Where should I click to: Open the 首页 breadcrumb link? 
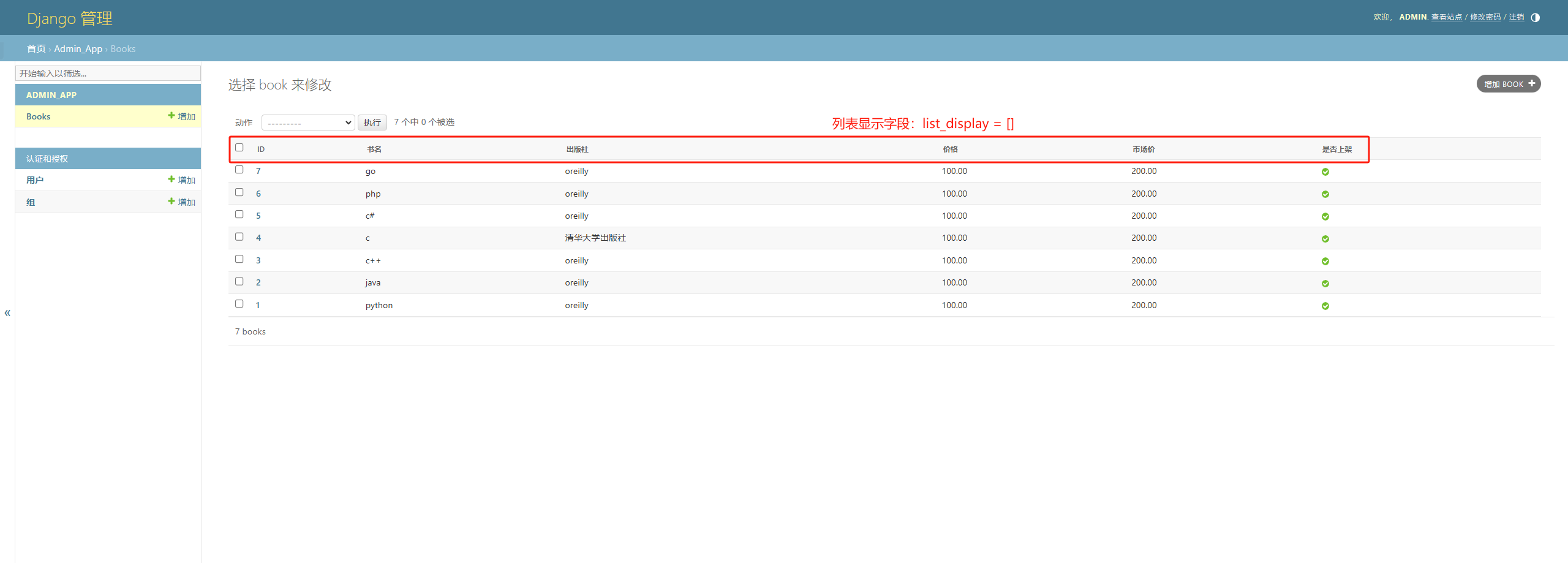click(36, 49)
